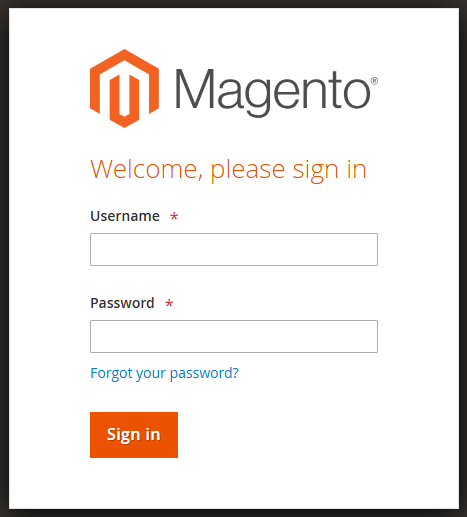This screenshot has height=517, width=467.
Task: Select the letter M in Magento wordmark
Action: coord(194,89)
